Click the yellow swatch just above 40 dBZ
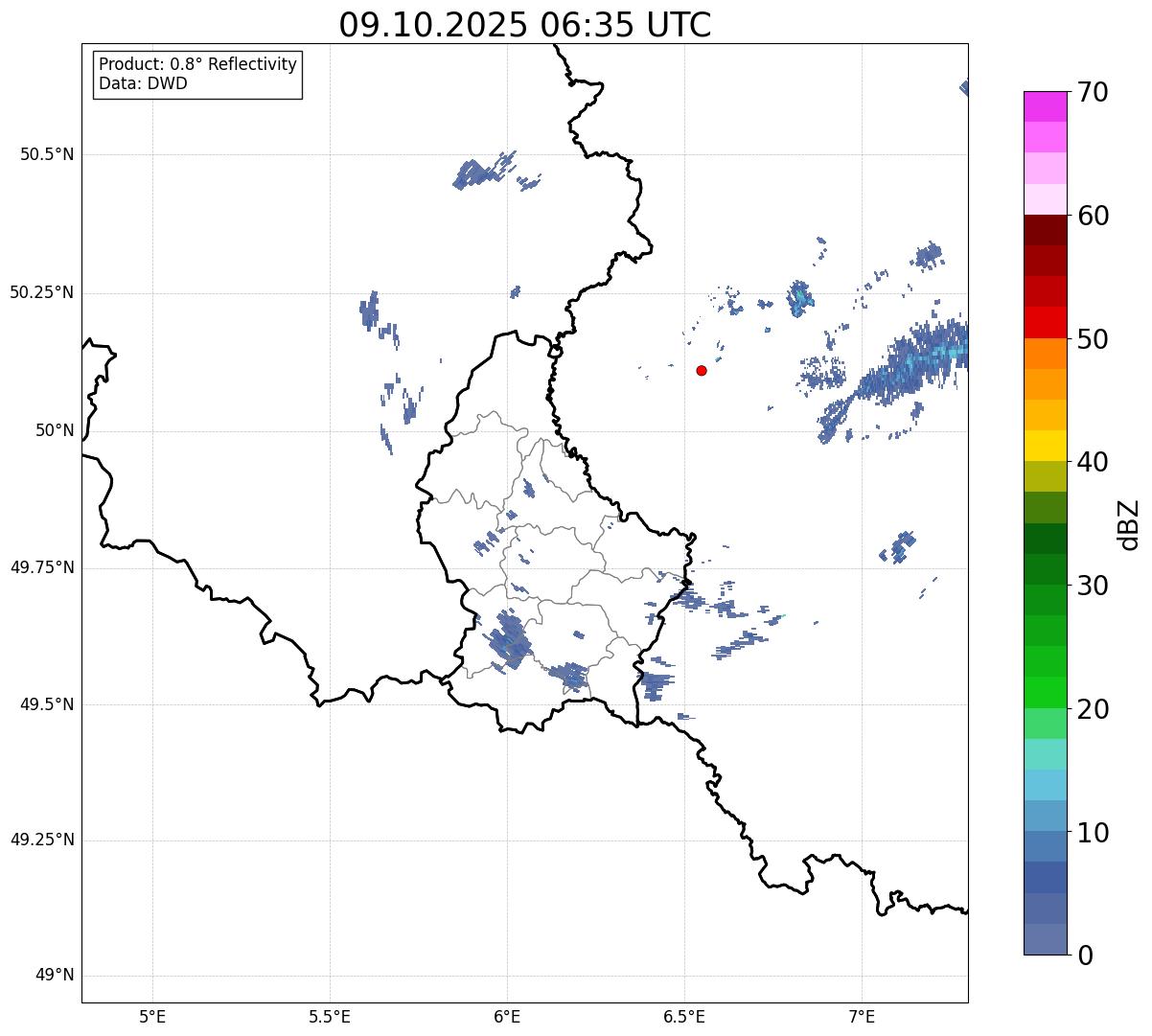 coord(1046,446)
